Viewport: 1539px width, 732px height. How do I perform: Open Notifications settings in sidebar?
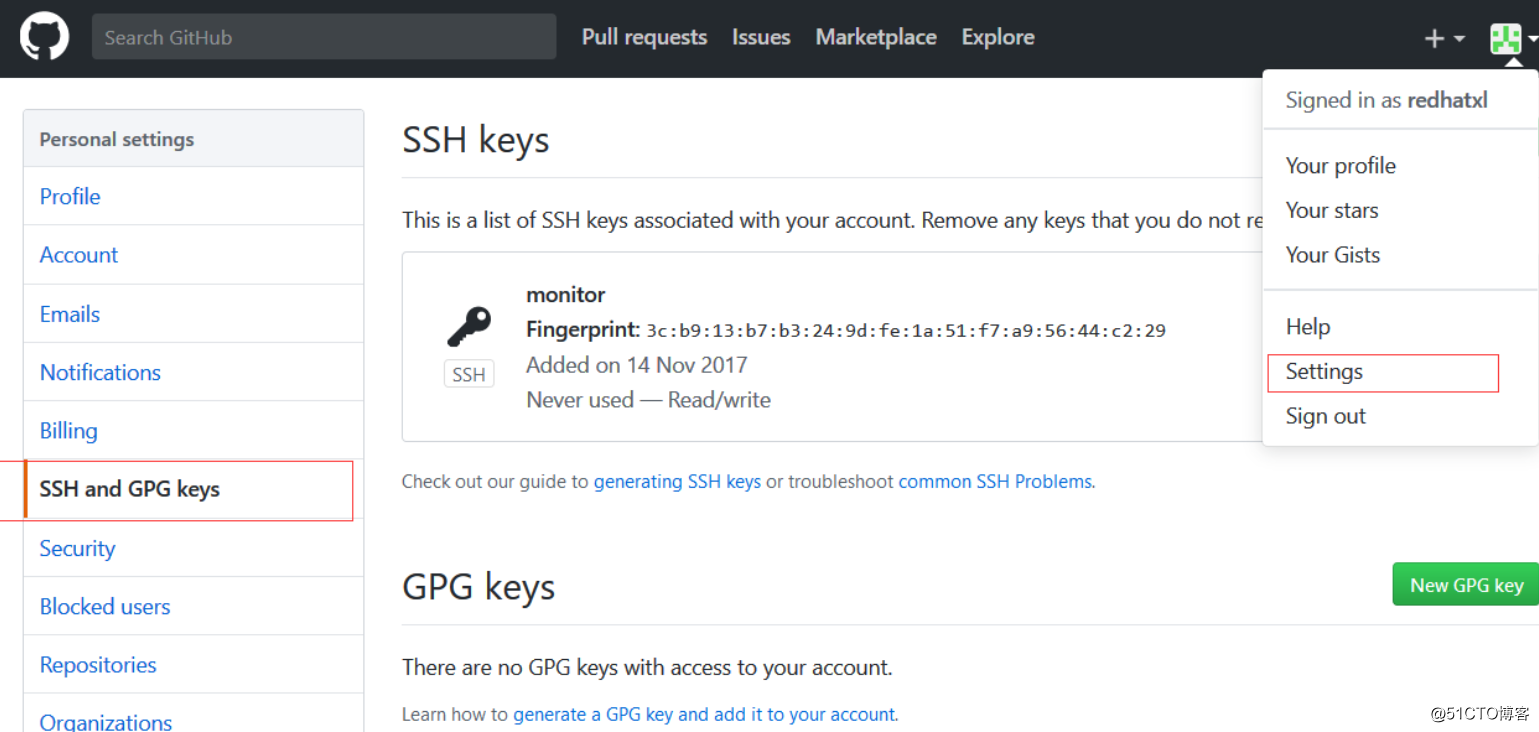(x=193, y=372)
